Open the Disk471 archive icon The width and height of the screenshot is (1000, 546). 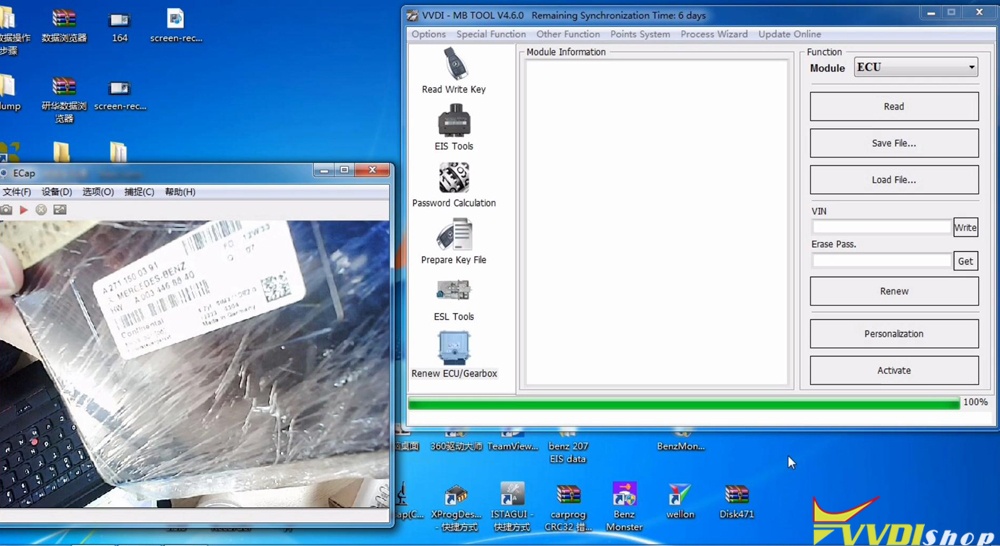737,501
